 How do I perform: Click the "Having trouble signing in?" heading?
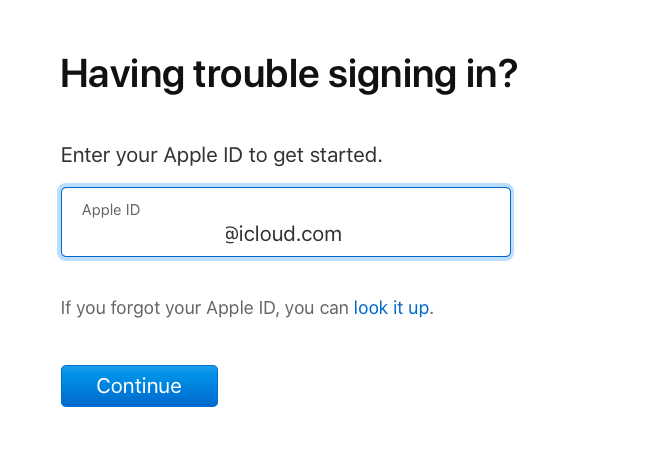click(289, 76)
